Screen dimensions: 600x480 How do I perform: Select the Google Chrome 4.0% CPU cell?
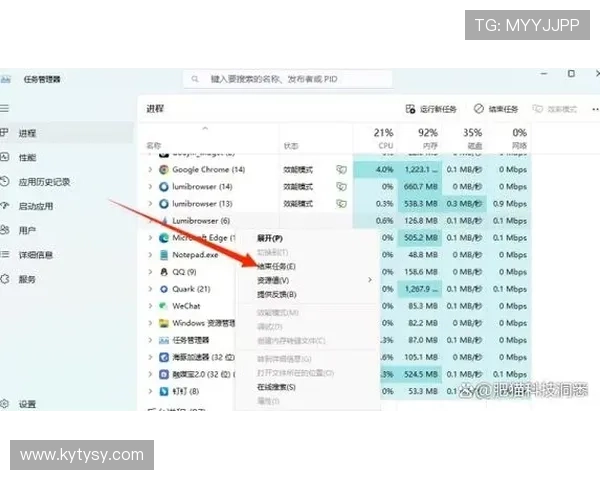tap(375, 170)
